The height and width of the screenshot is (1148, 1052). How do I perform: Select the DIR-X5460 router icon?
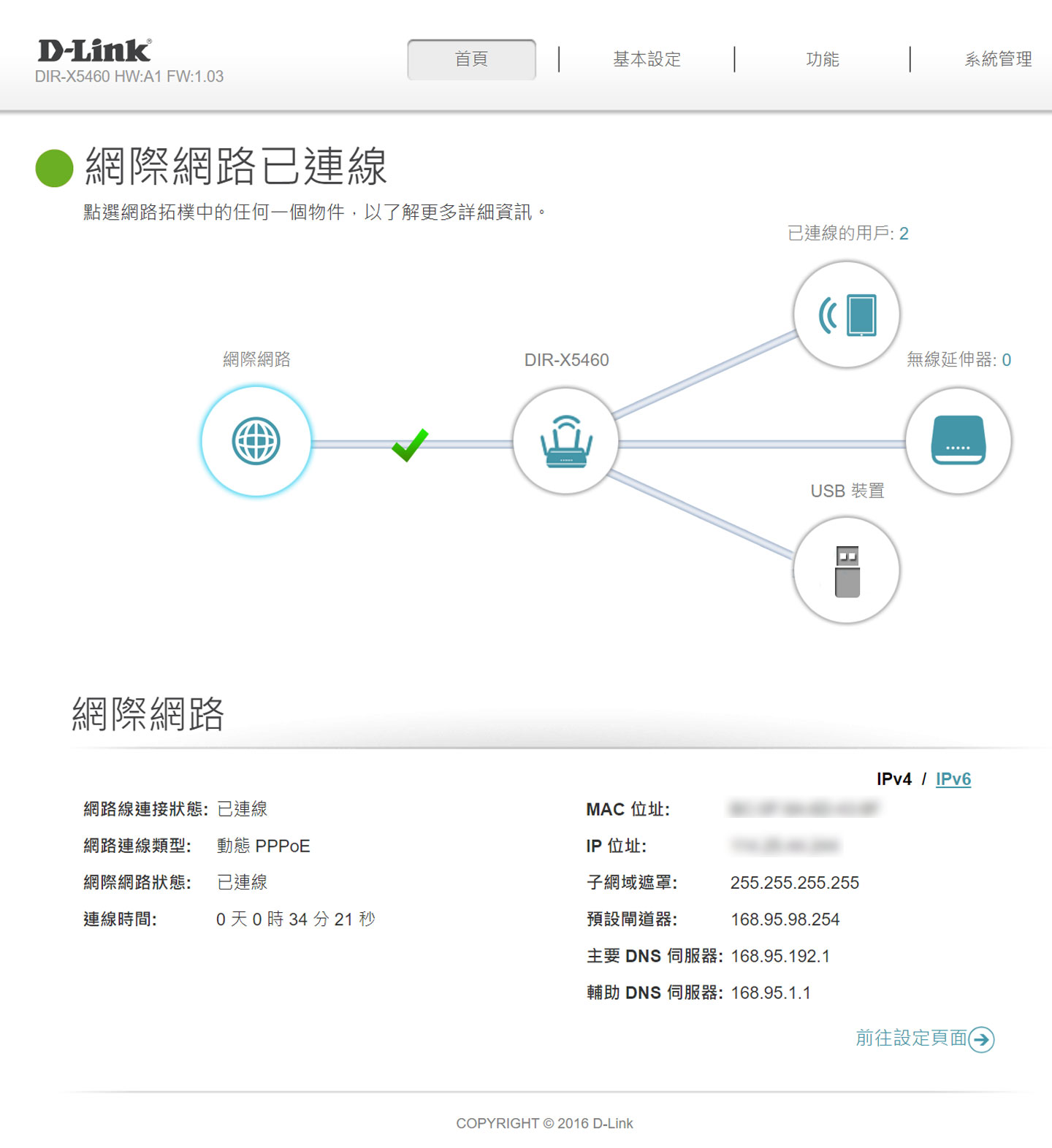566,441
